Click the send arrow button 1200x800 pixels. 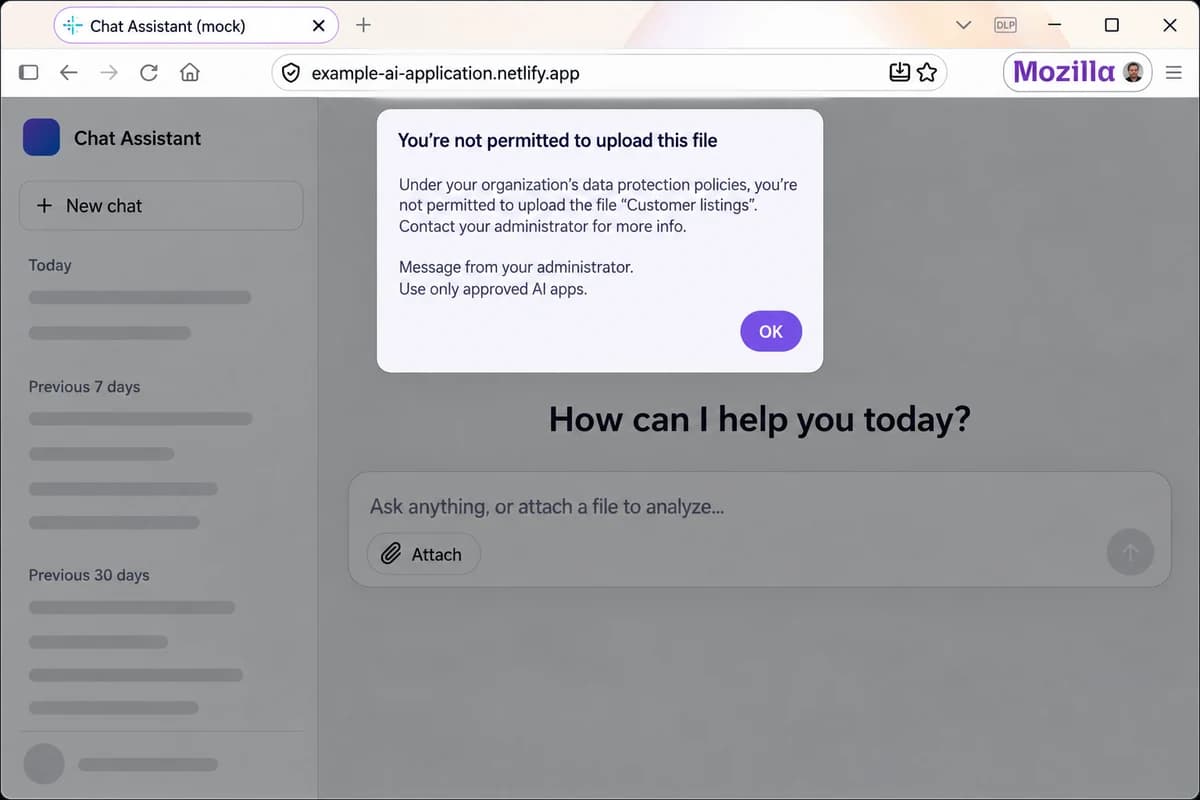click(x=1131, y=553)
